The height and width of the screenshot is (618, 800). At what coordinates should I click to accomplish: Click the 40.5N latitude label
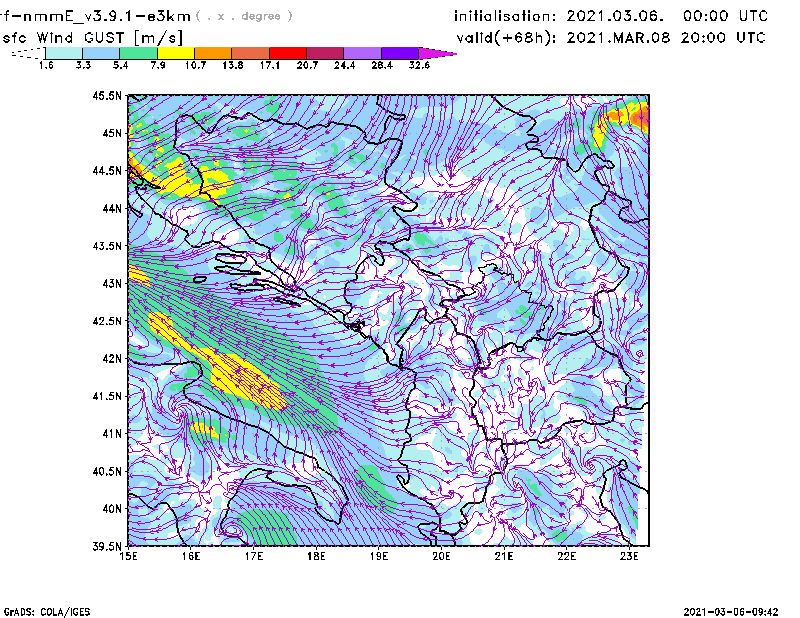[x=107, y=471]
